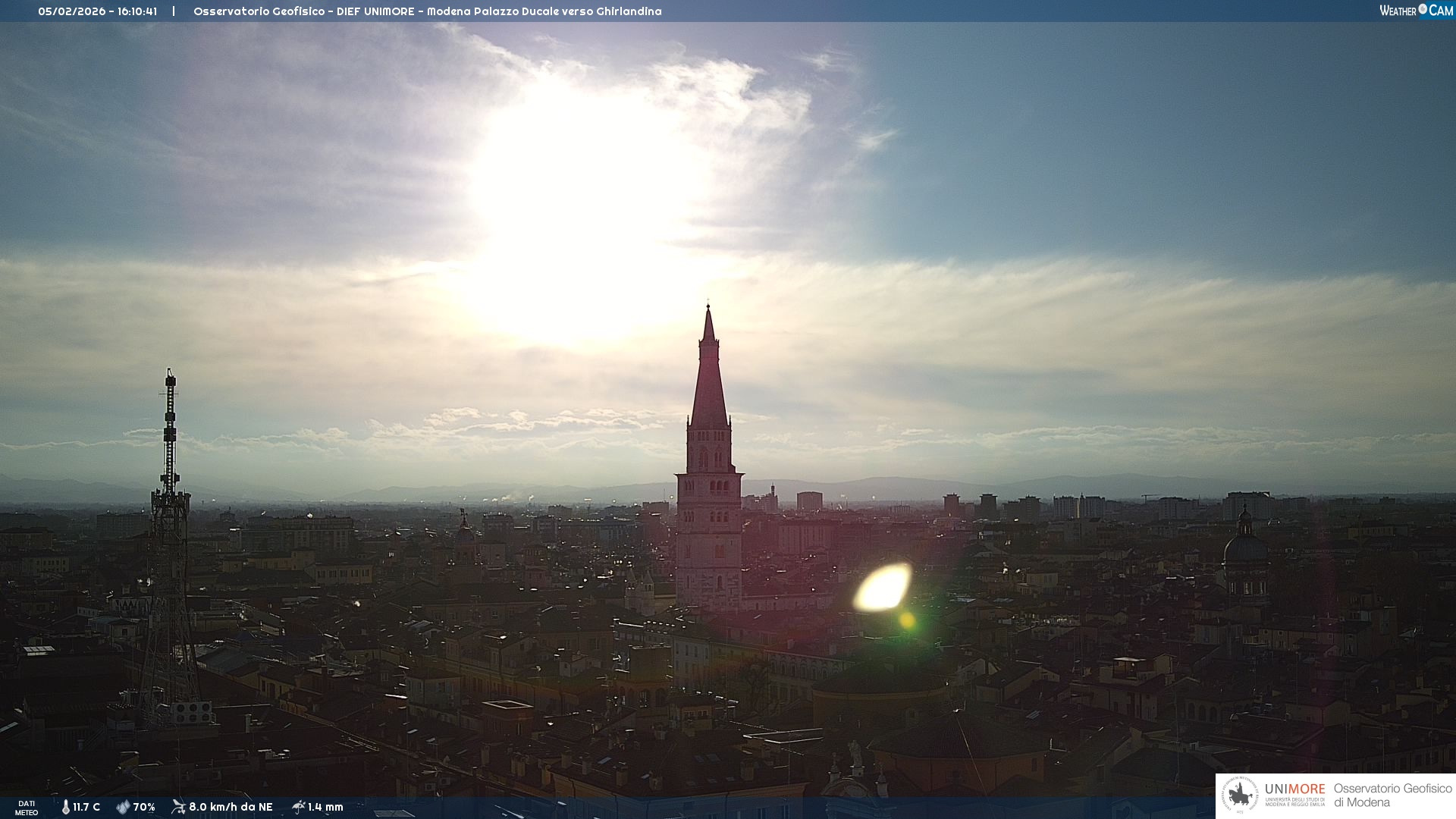Click the Osservatorio Geofisico di Modena text
Viewport: 1456px width, 819px height.
click(1392, 795)
